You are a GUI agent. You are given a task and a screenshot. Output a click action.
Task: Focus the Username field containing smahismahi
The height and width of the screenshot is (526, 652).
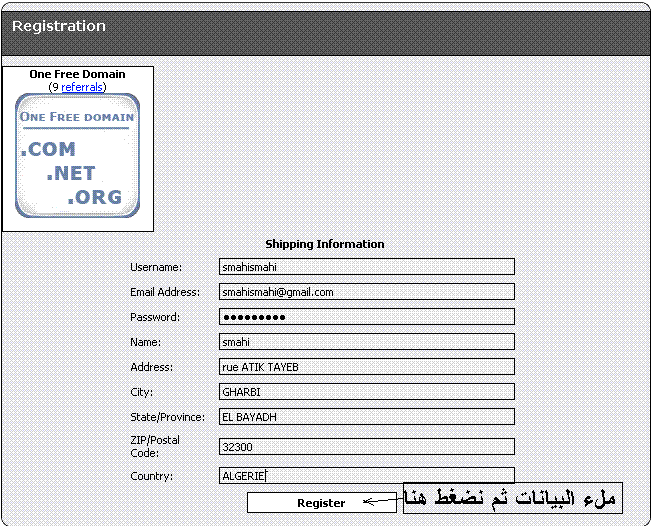(x=367, y=267)
